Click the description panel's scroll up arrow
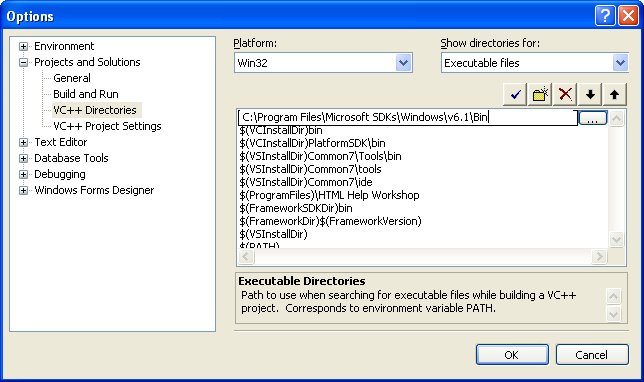The width and height of the screenshot is (644, 382). click(x=614, y=296)
